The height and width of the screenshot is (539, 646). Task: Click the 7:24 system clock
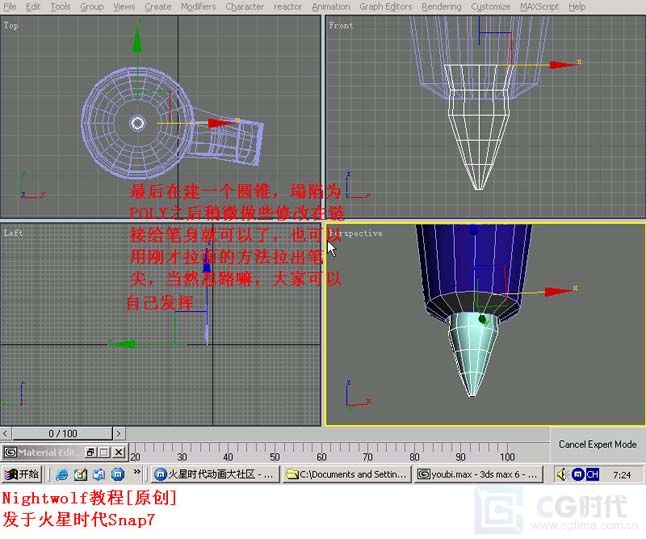[x=622, y=475]
